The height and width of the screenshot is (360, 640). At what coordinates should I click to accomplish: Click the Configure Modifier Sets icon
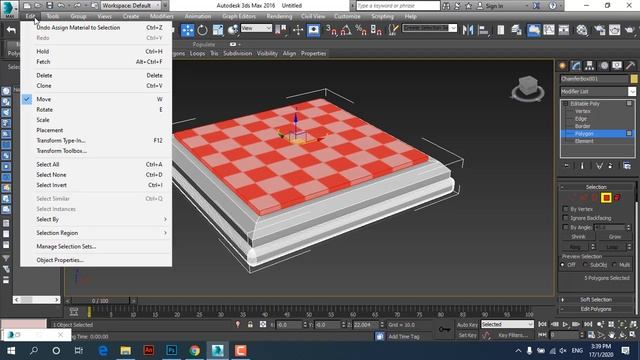point(627,166)
